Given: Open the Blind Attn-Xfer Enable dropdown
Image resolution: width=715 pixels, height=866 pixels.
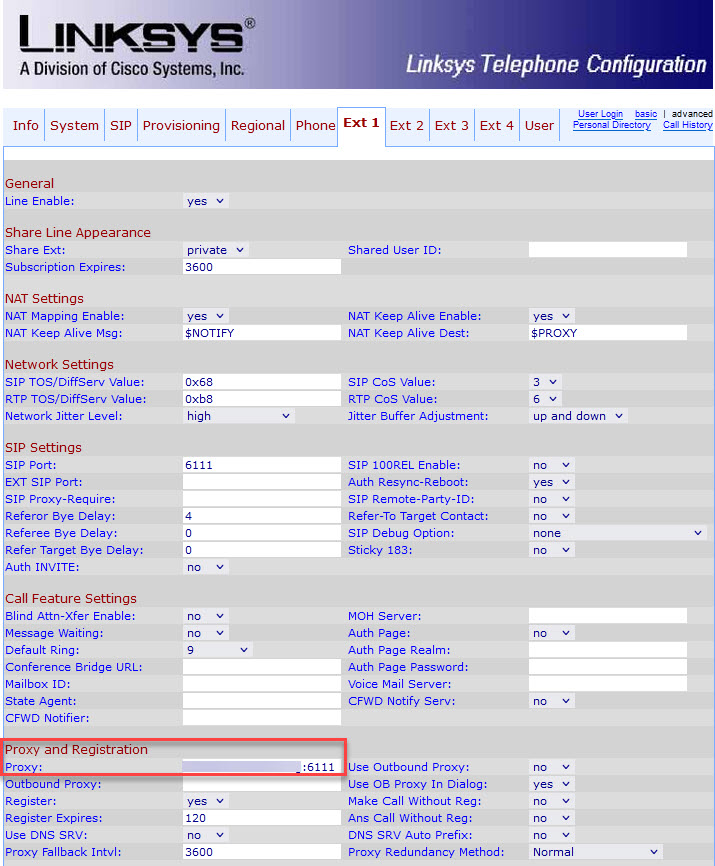Looking at the screenshot, I should [x=205, y=616].
